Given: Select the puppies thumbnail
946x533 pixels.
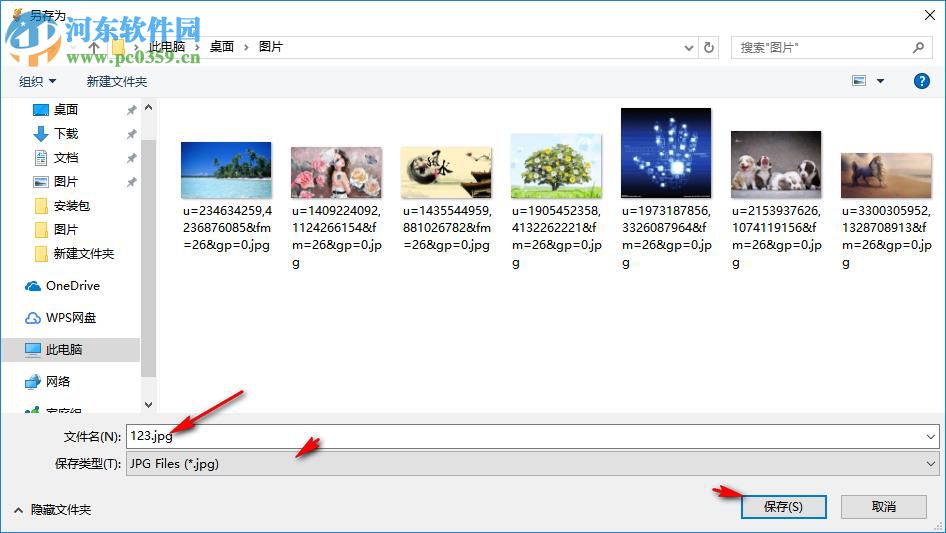Looking at the screenshot, I should (x=776, y=165).
